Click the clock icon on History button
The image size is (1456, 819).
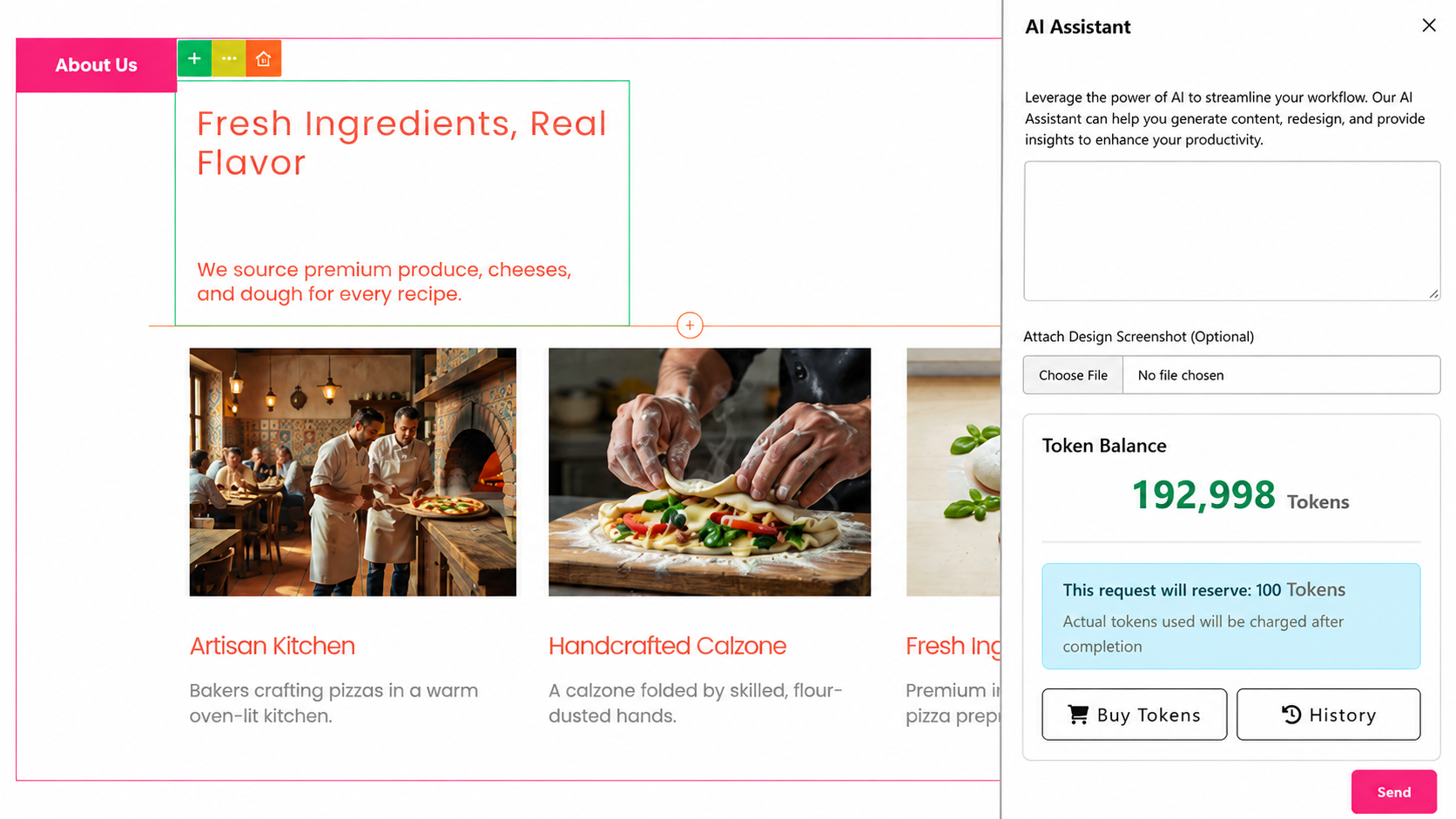(x=1291, y=715)
